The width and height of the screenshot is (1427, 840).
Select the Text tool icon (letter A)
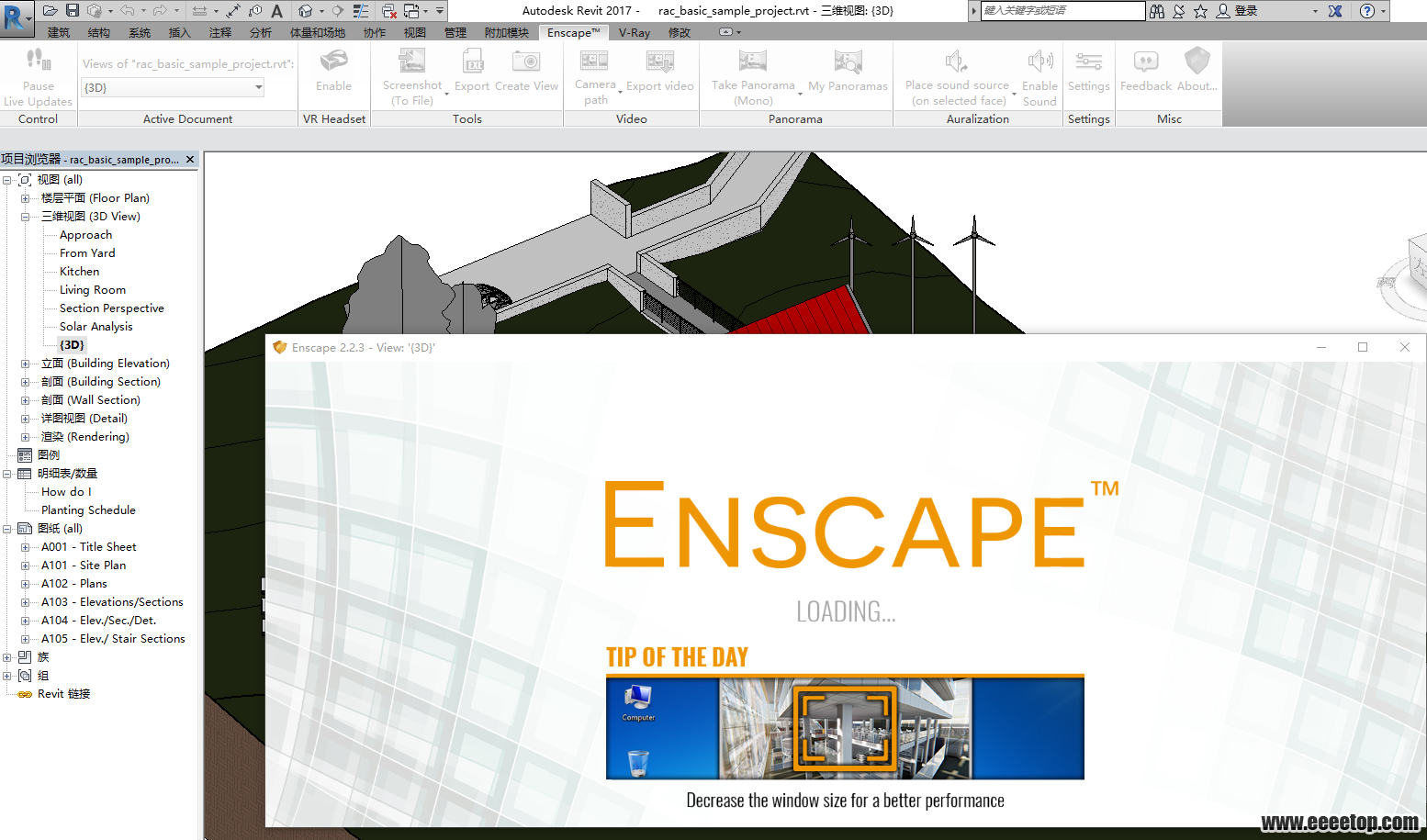276,11
